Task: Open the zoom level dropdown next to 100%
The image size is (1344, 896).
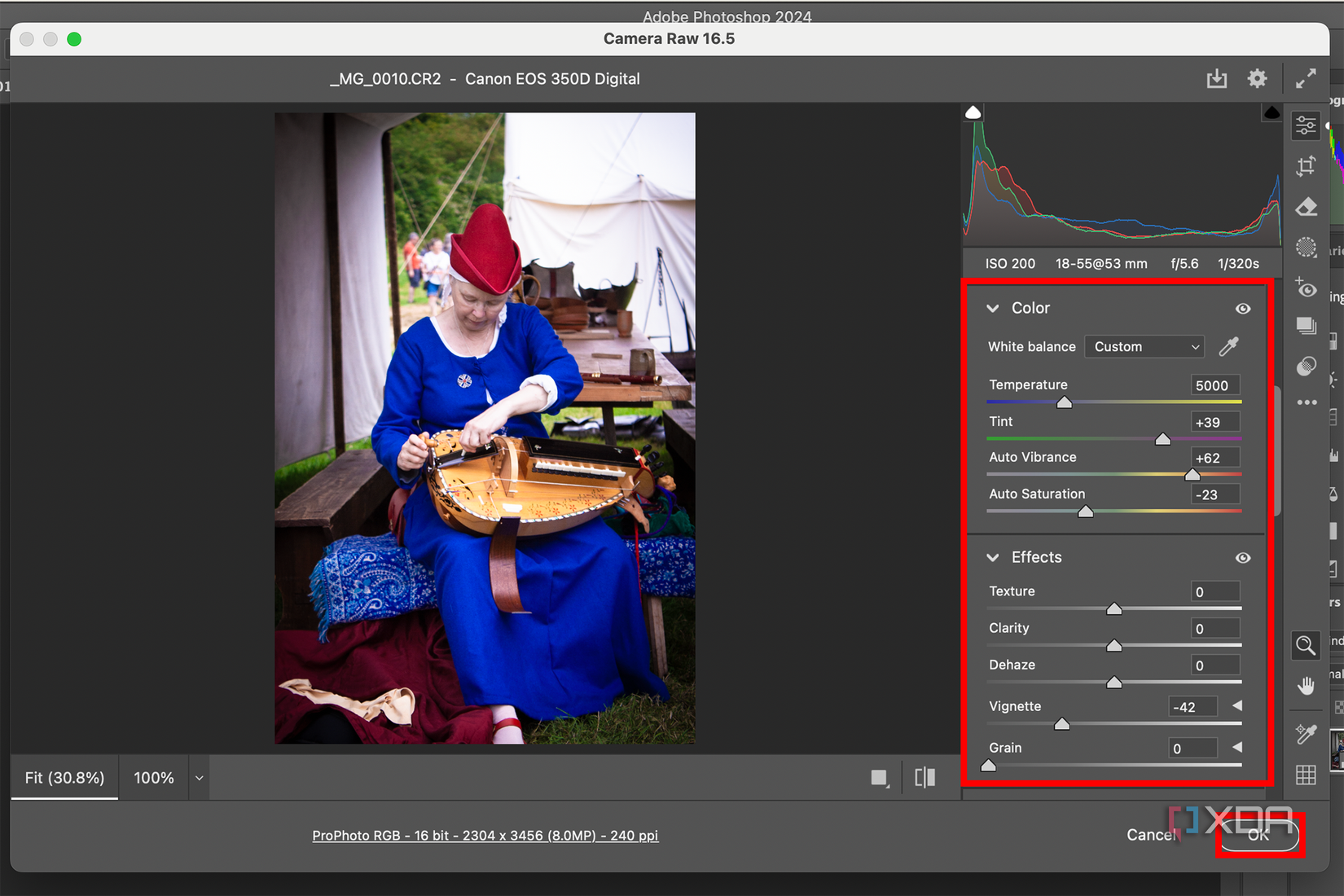Action: [x=198, y=777]
